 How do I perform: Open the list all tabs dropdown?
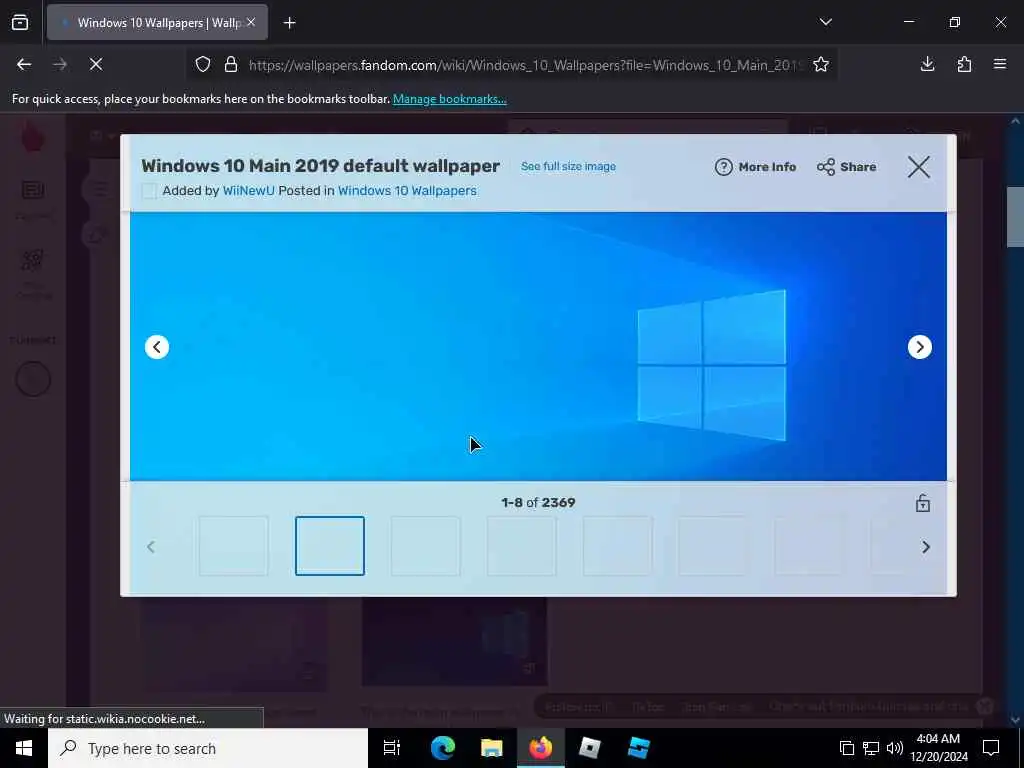pos(825,22)
